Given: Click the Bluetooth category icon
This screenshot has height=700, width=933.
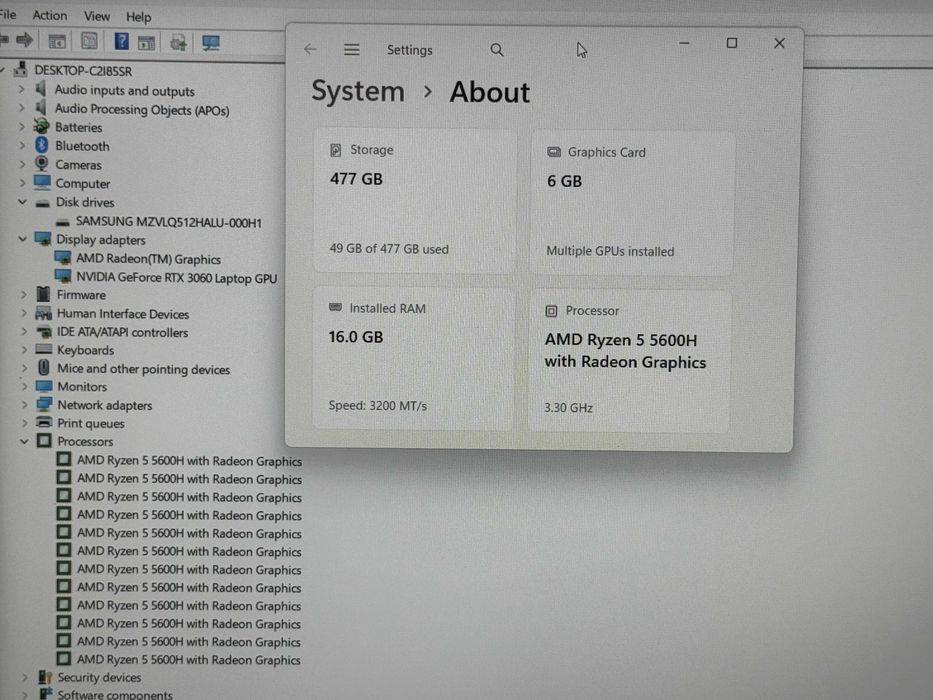Looking at the screenshot, I should point(42,145).
